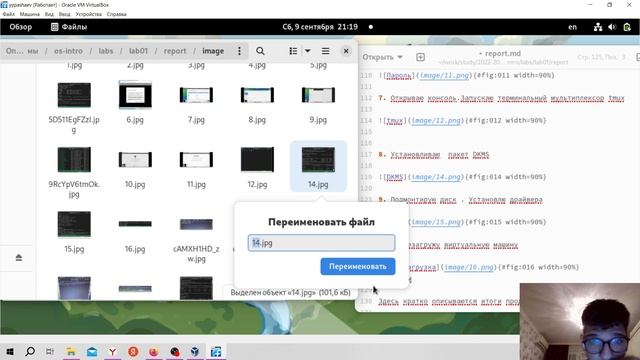Open VirtualBox Вид menu
Image resolution: width=640 pixels, height=360 pixels.
click(49, 14)
